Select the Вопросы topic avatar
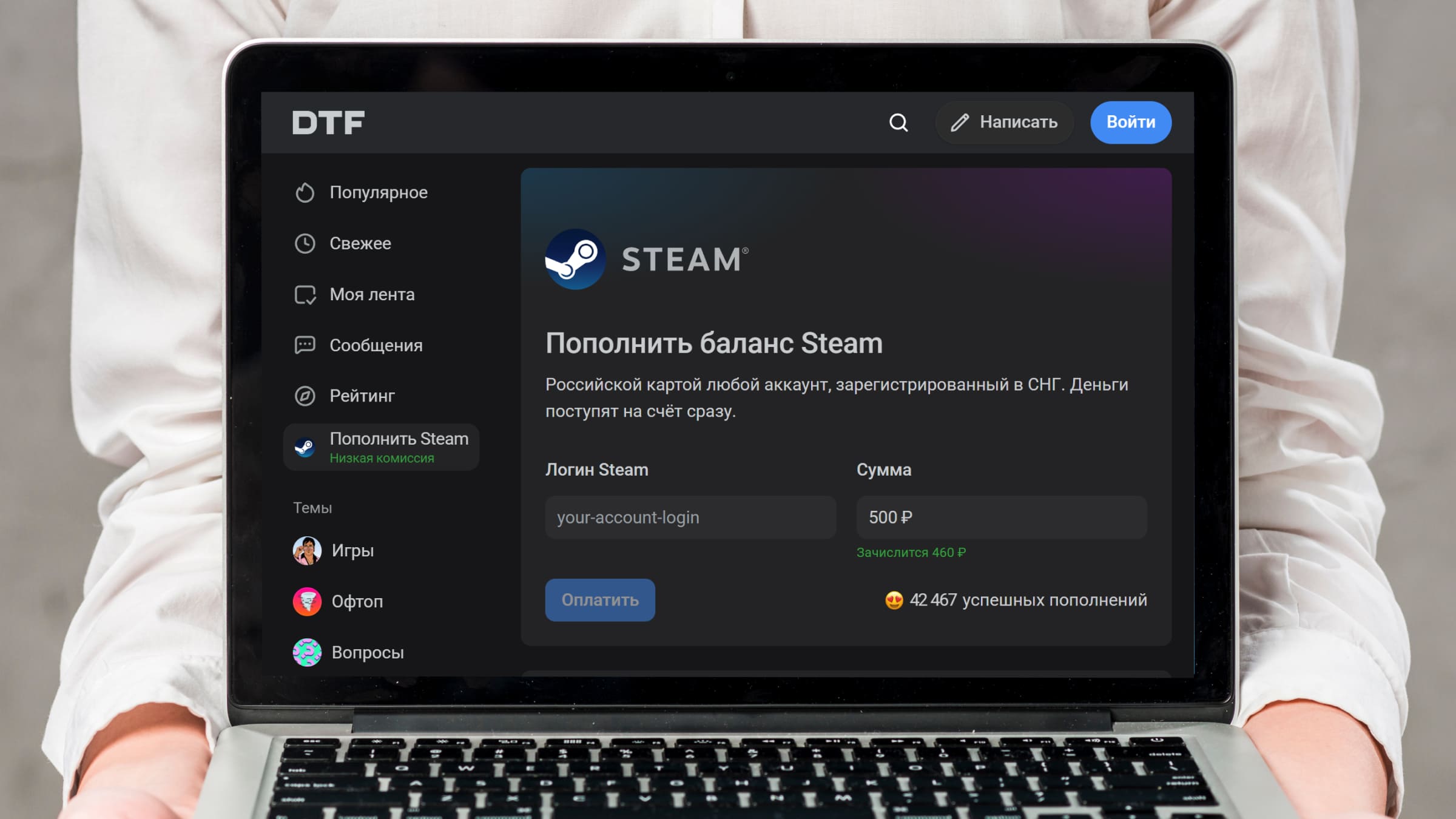The width and height of the screenshot is (1456, 819). tap(308, 653)
